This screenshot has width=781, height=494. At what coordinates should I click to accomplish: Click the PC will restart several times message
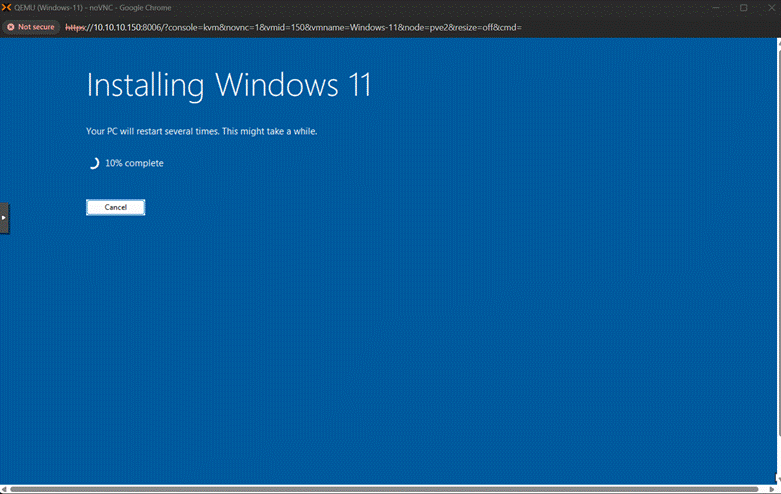(x=201, y=131)
